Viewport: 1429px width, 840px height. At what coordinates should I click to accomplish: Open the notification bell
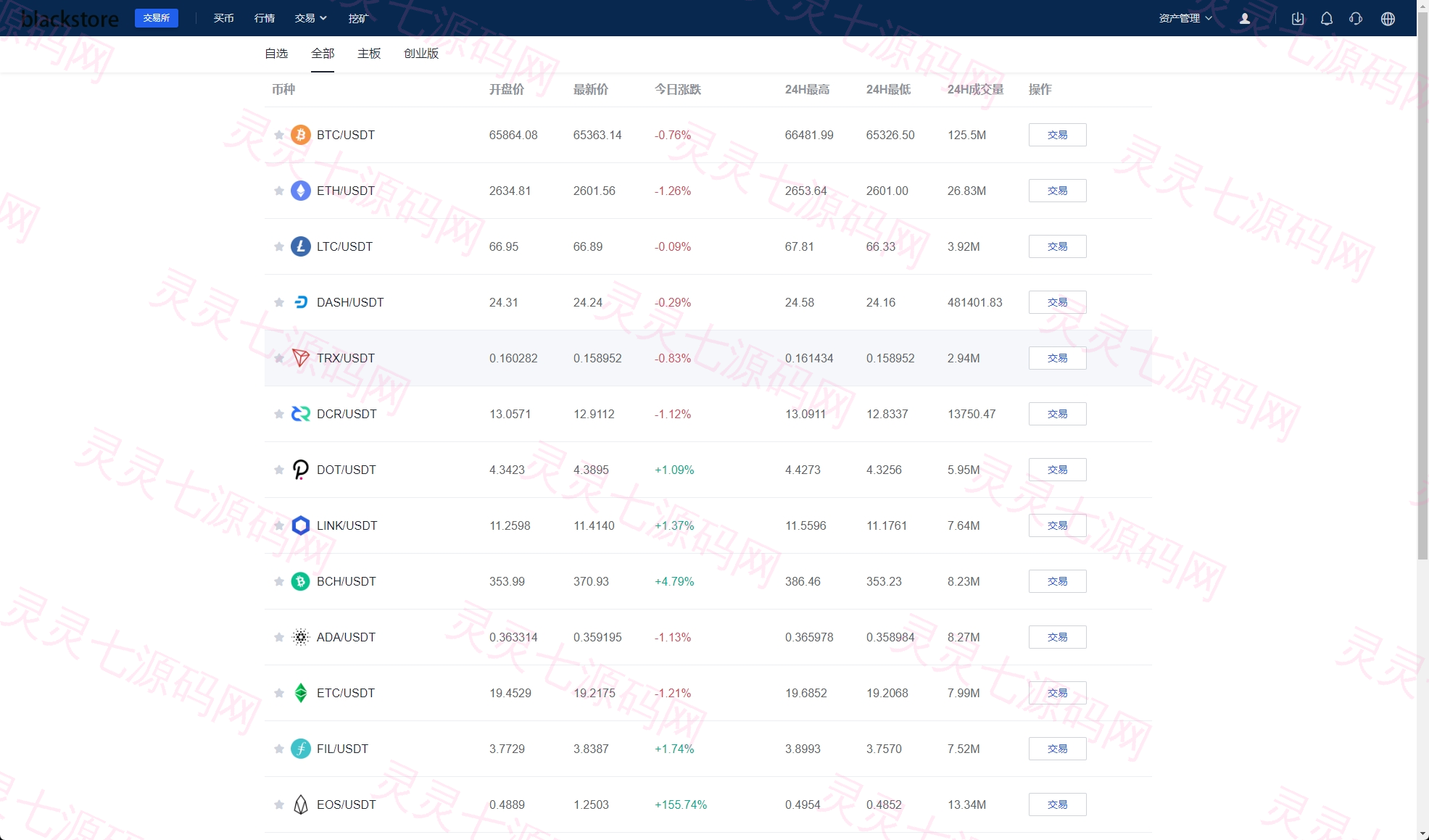pyautogui.click(x=1327, y=19)
